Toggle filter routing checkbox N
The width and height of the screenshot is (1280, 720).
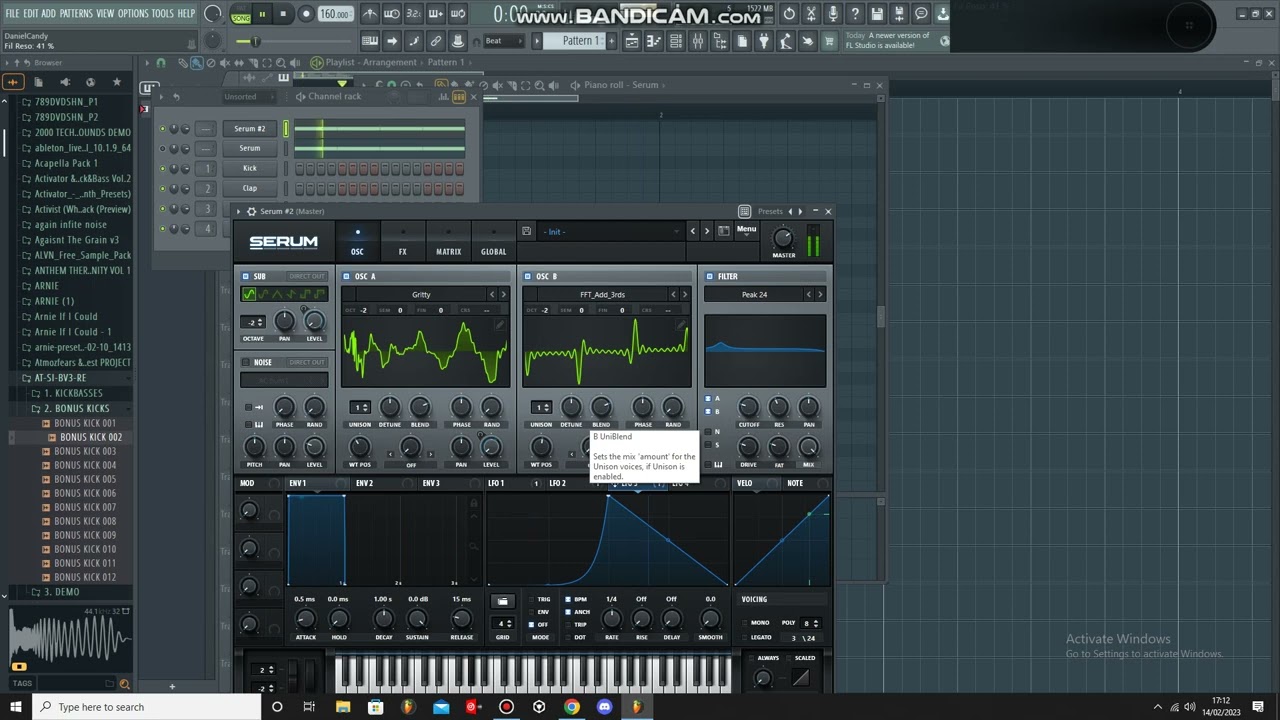pos(708,431)
